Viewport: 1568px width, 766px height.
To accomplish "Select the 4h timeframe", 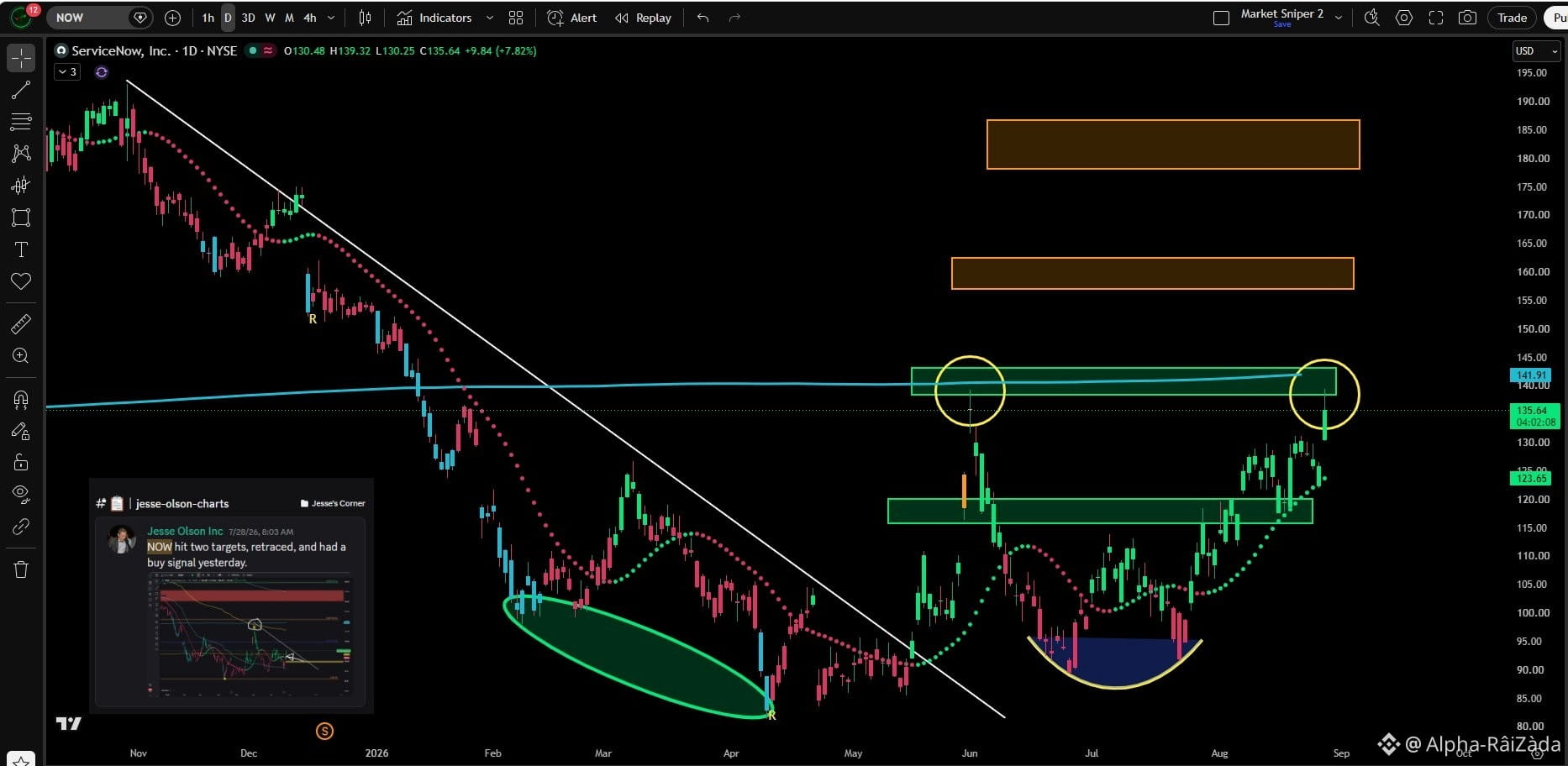I will click(x=310, y=18).
